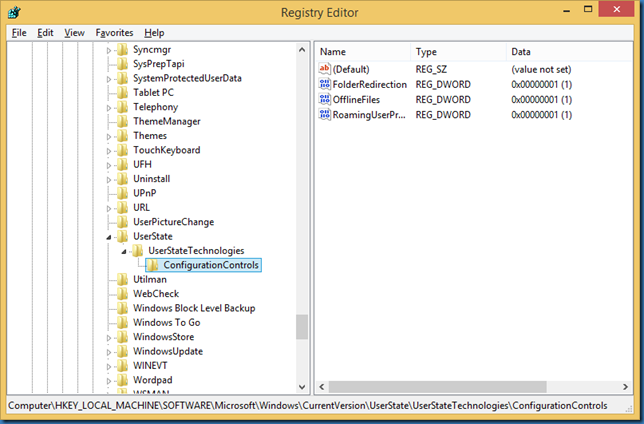Click the Utilman folder icon
The width and height of the screenshot is (644, 424).
pos(122,280)
